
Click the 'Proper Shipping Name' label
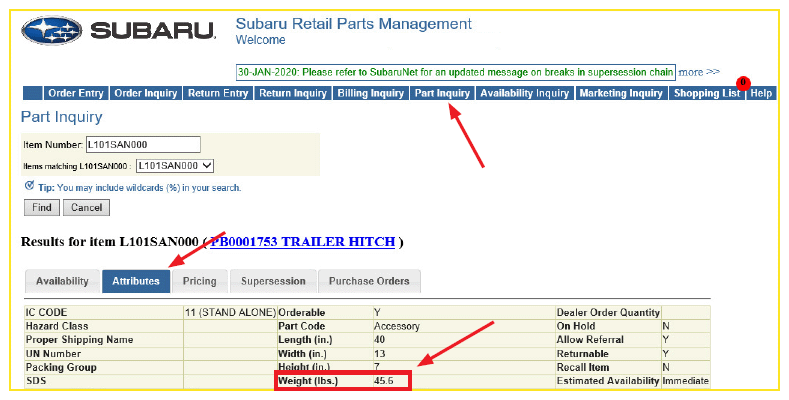[x=80, y=340]
